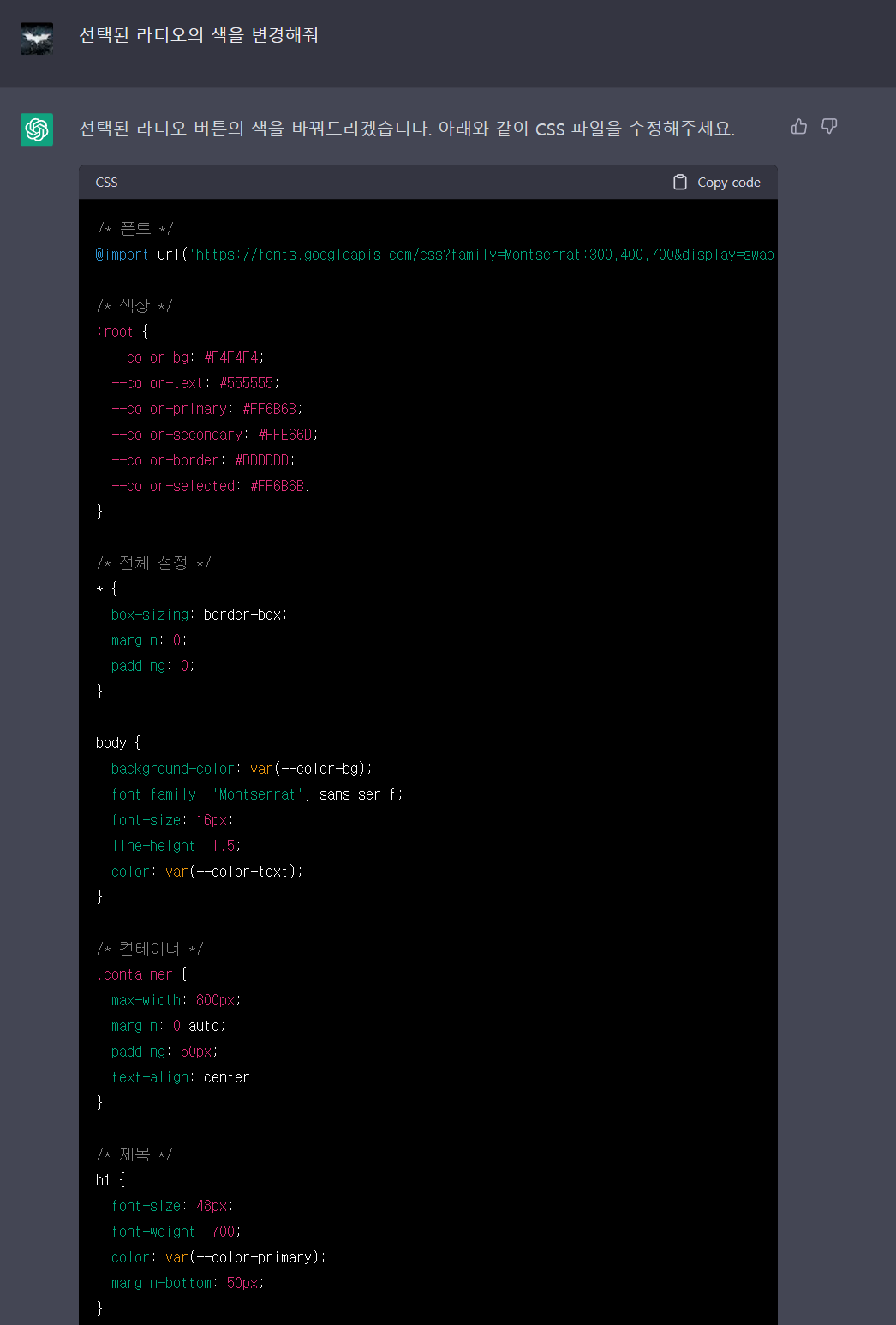Click the '--color-secondary: #FFE66D;' line
Screen dimensions: 896x1325
[x=215, y=435]
